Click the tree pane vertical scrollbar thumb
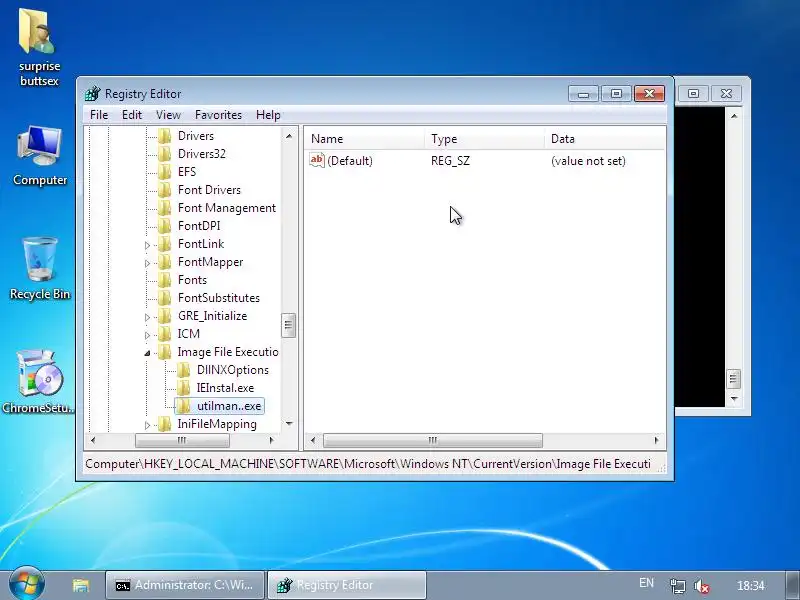Viewport: 800px width, 600px height. pyautogui.click(x=288, y=325)
